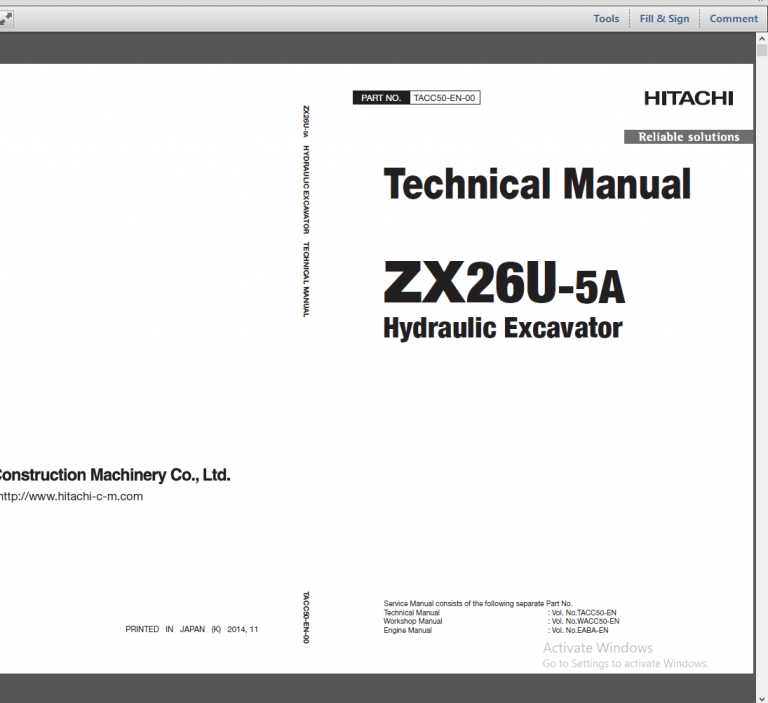The width and height of the screenshot is (768, 703).
Task: Click the ZX26U-5A model title
Action: pyautogui.click(x=504, y=282)
